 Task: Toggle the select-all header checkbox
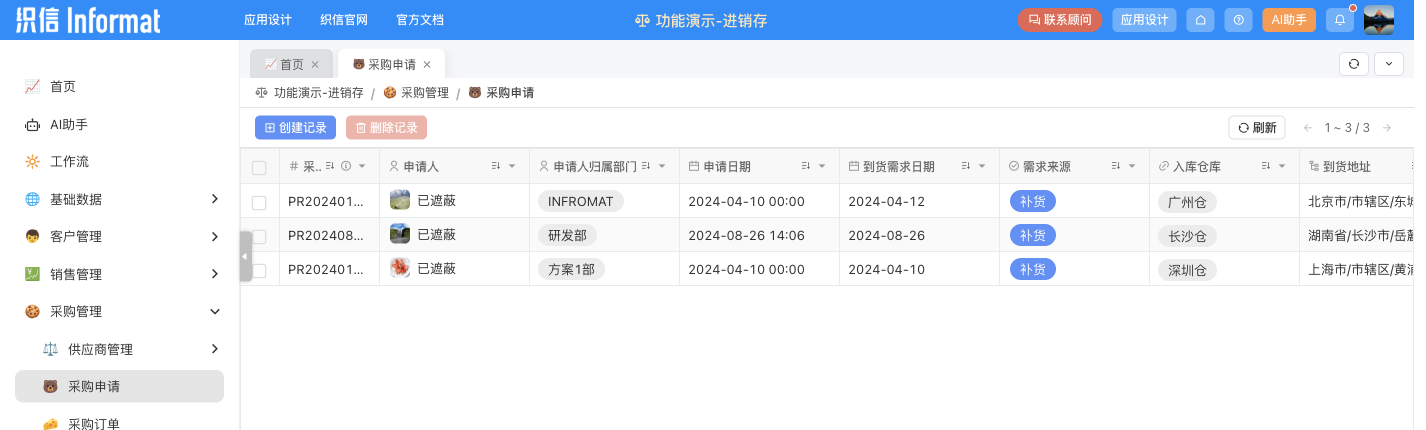tap(259, 168)
